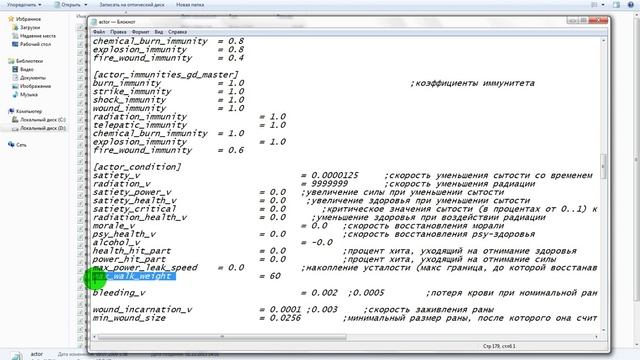Open Упорядочить dropdown in Explorer toolbar
The height and width of the screenshot is (360, 640).
[x=24, y=5]
